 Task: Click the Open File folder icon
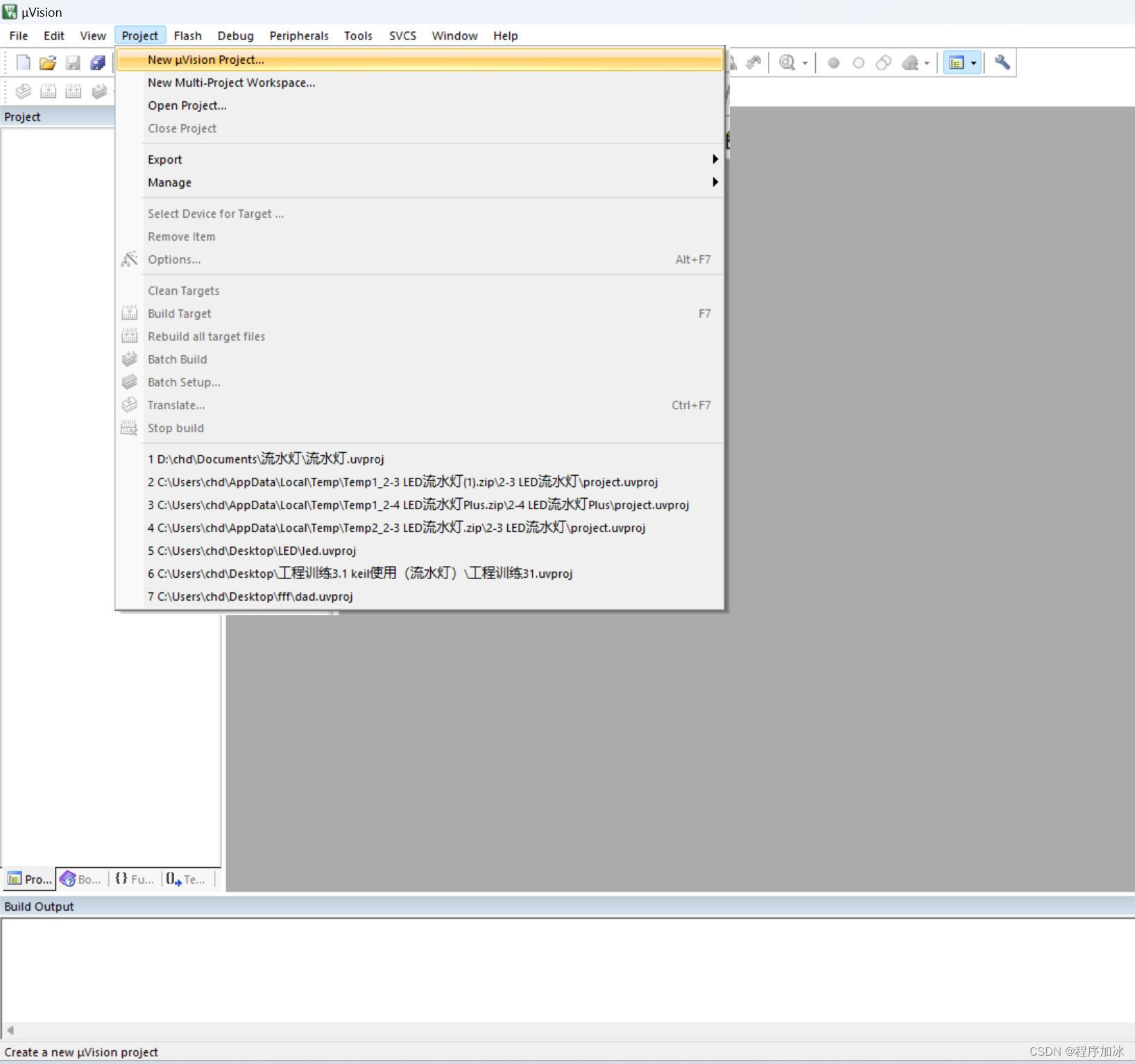pyautogui.click(x=47, y=63)
